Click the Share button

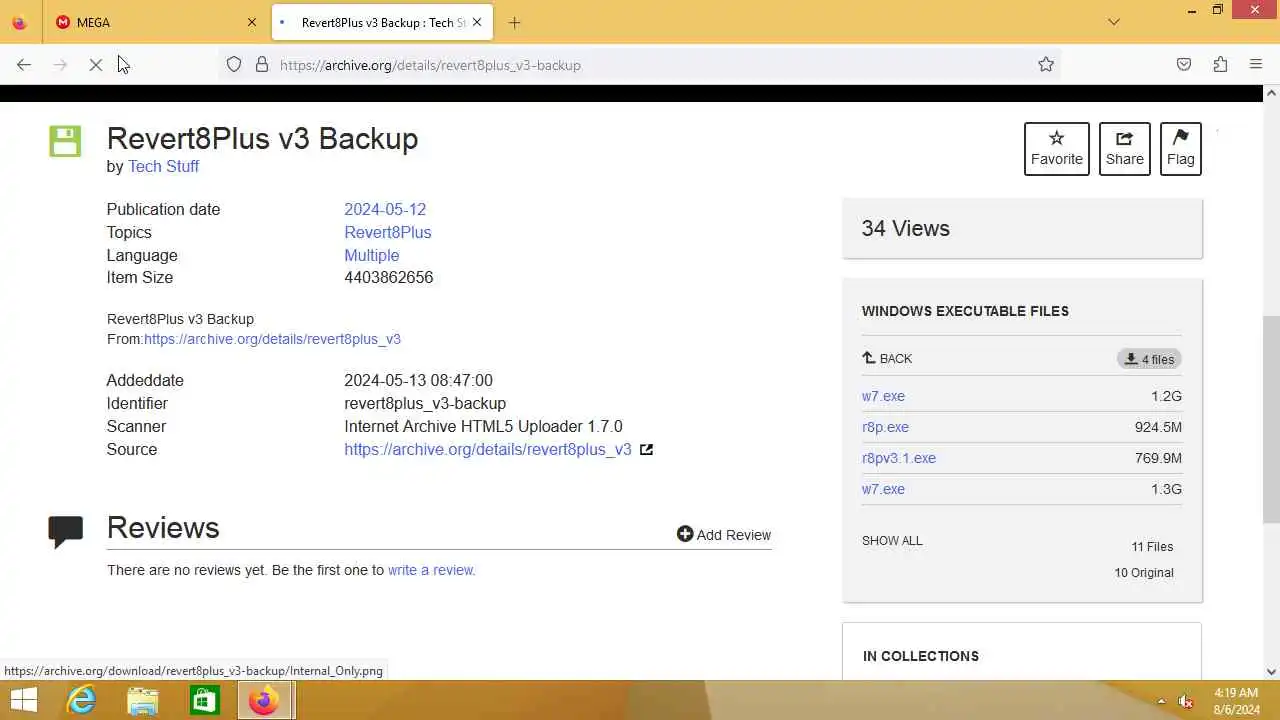[1125, 149]
